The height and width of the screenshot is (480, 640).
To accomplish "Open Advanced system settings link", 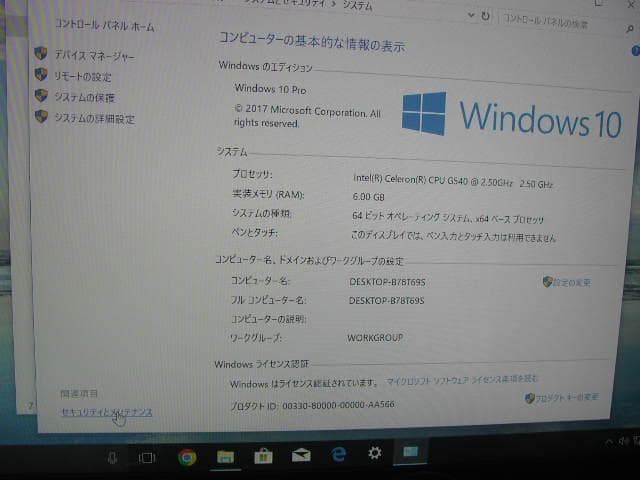I will [x=95, y=119].
